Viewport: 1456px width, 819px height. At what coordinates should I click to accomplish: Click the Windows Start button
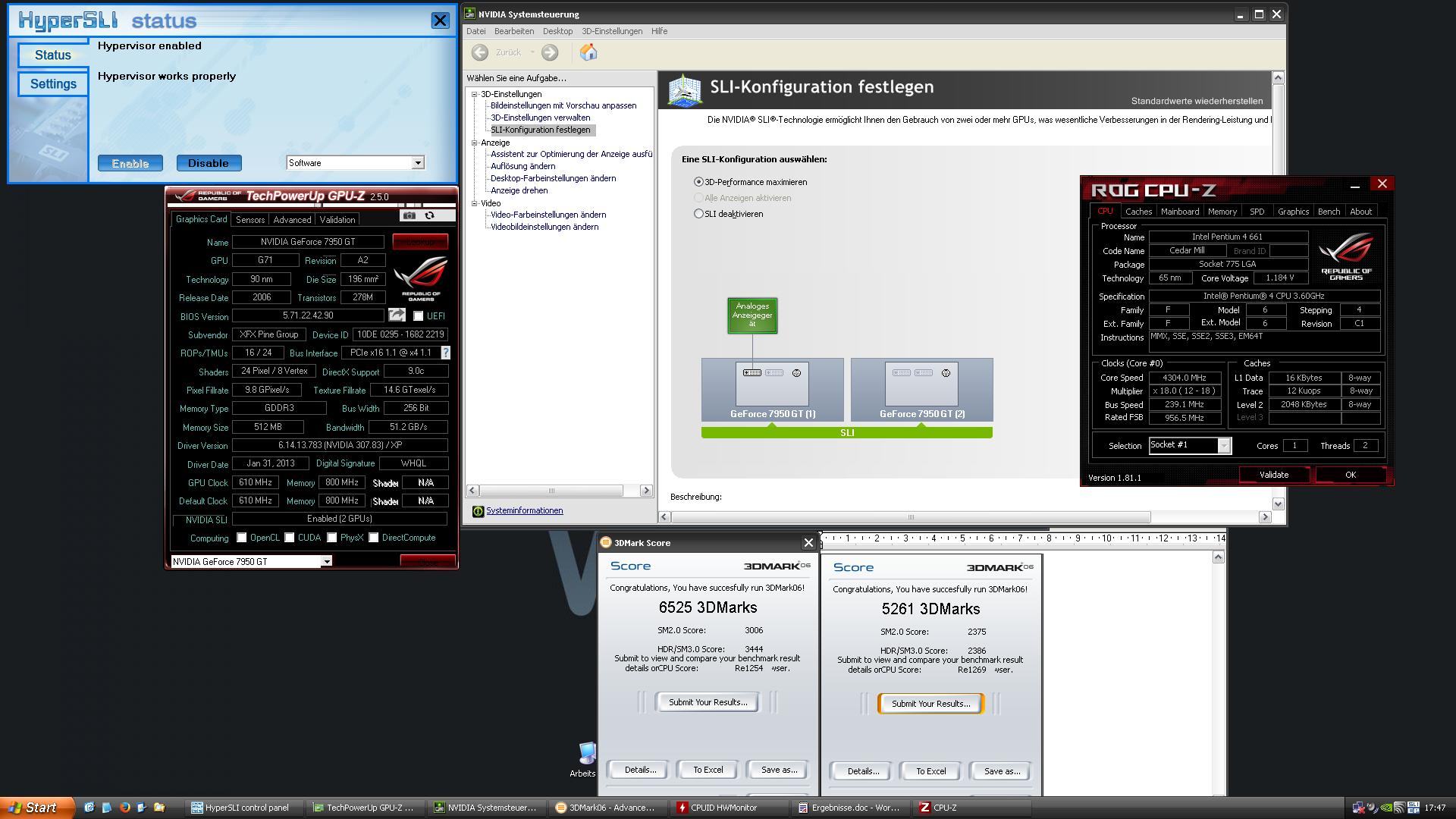pos(37,808)
